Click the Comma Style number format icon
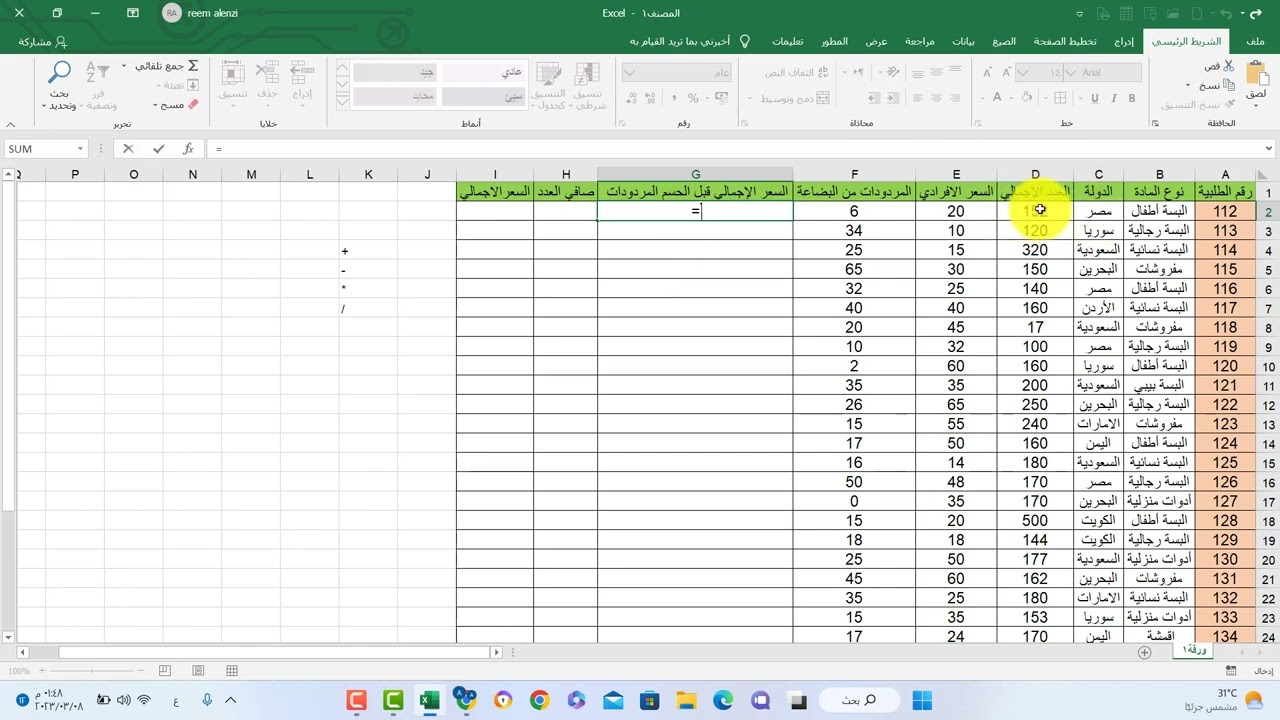Image resolution: width=1280 pixels, height=720 pixels. tap(673, 98)
